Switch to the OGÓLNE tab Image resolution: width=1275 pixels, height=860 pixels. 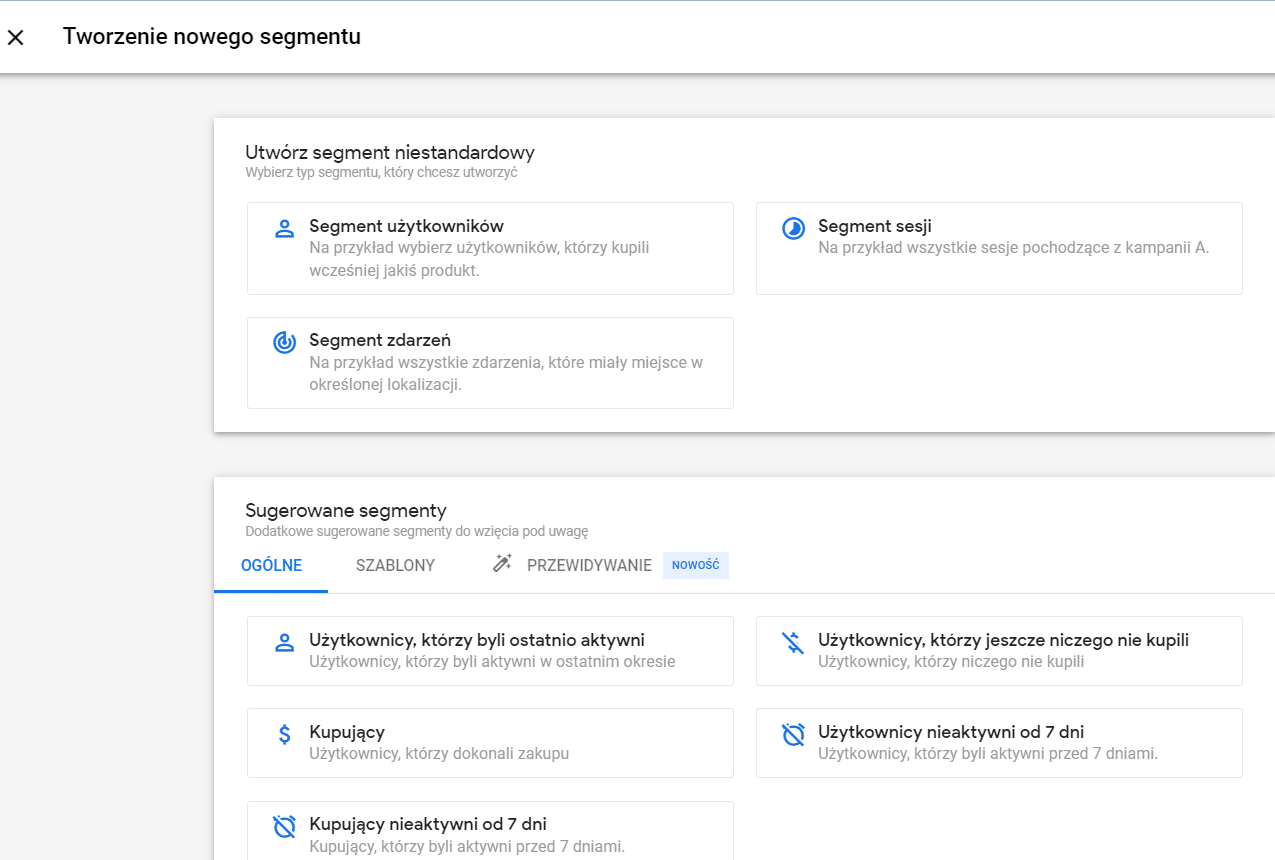(x=271, y=565)
